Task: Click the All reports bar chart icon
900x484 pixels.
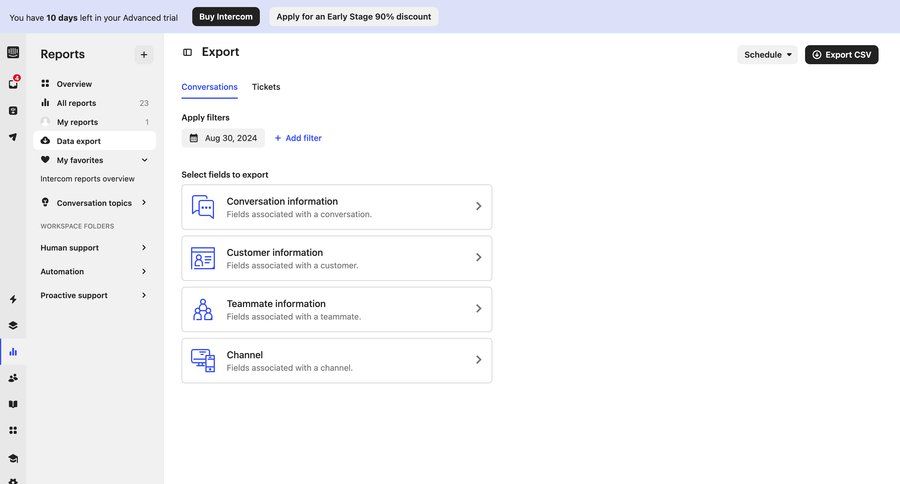Action: click(x=45, y=102)
